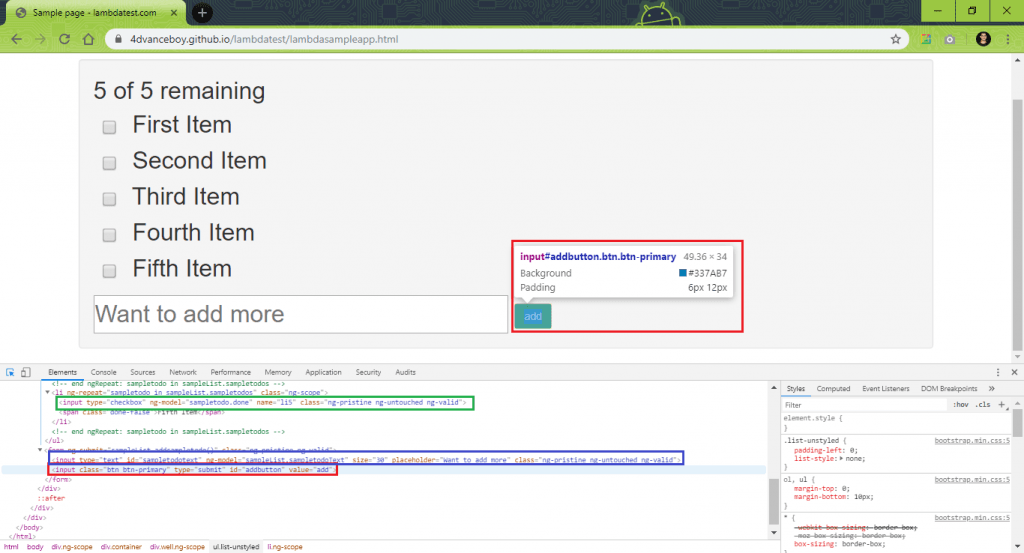This screenshot has height=553, width=1024.
Task: Click the Want to add more field
Action: point(300,314)
